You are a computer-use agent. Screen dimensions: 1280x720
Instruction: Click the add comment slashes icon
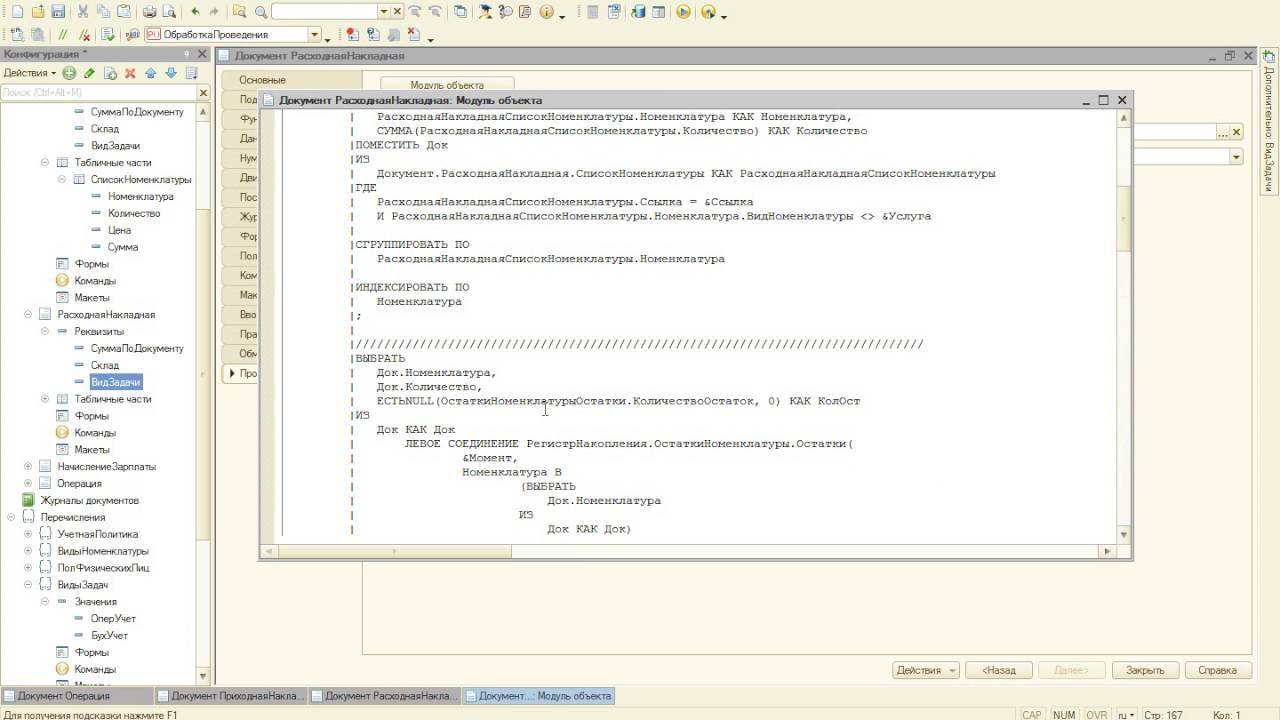[64, 35]
